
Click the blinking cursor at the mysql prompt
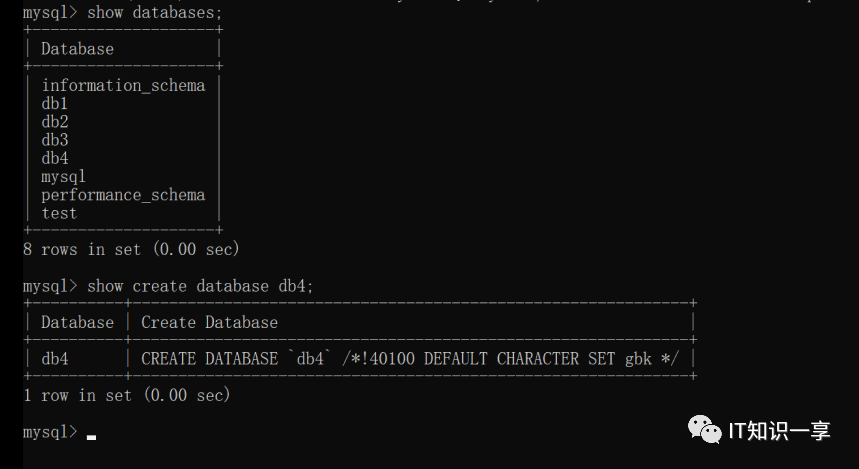pyautogui.click(x=91, y=437)
